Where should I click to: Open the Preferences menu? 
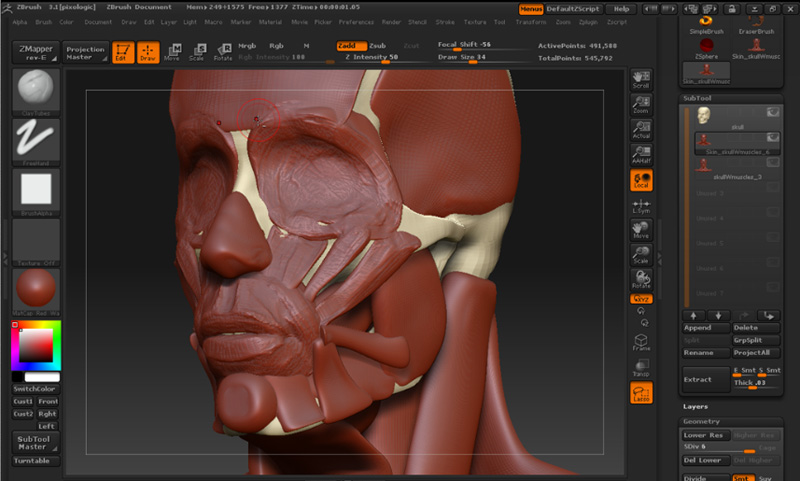click(x=356, y=22)
